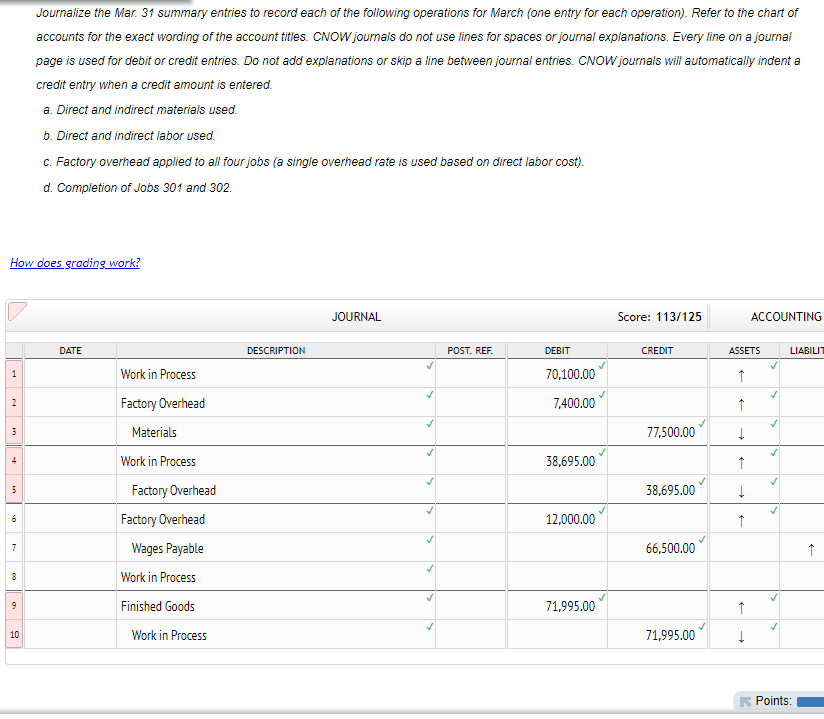Click the Materials description field
Viewport: 824px width, 719px height.
point(276,432)
